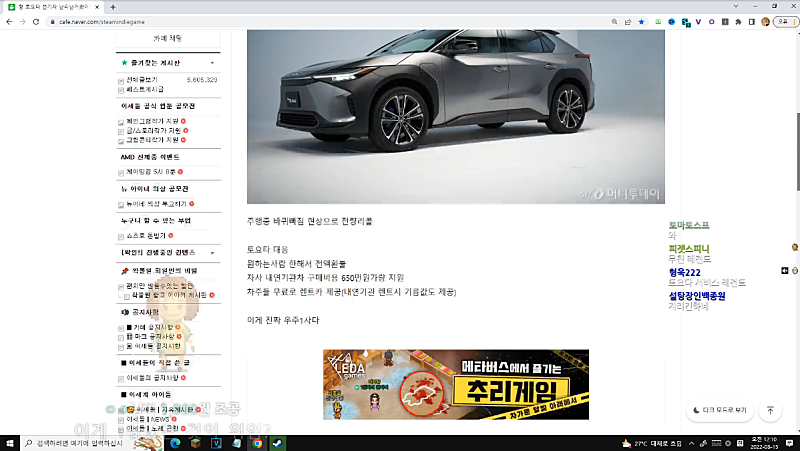Open the 카페 채팅 button

point(168,39)
